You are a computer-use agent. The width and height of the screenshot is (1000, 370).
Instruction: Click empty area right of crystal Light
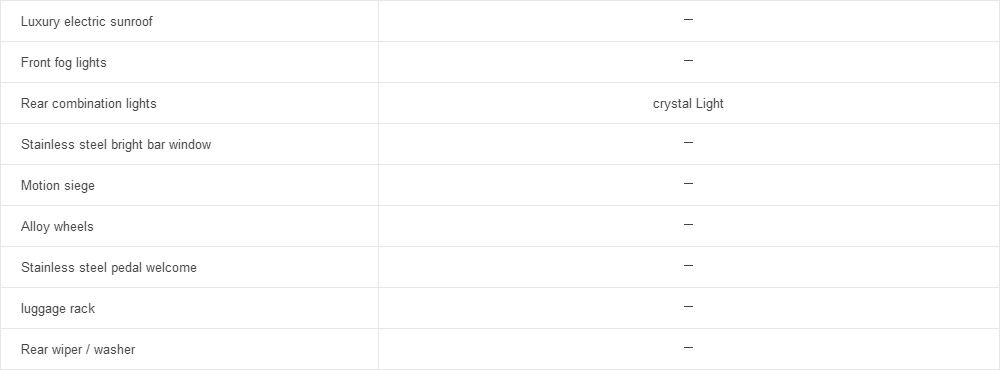point(861,103)
